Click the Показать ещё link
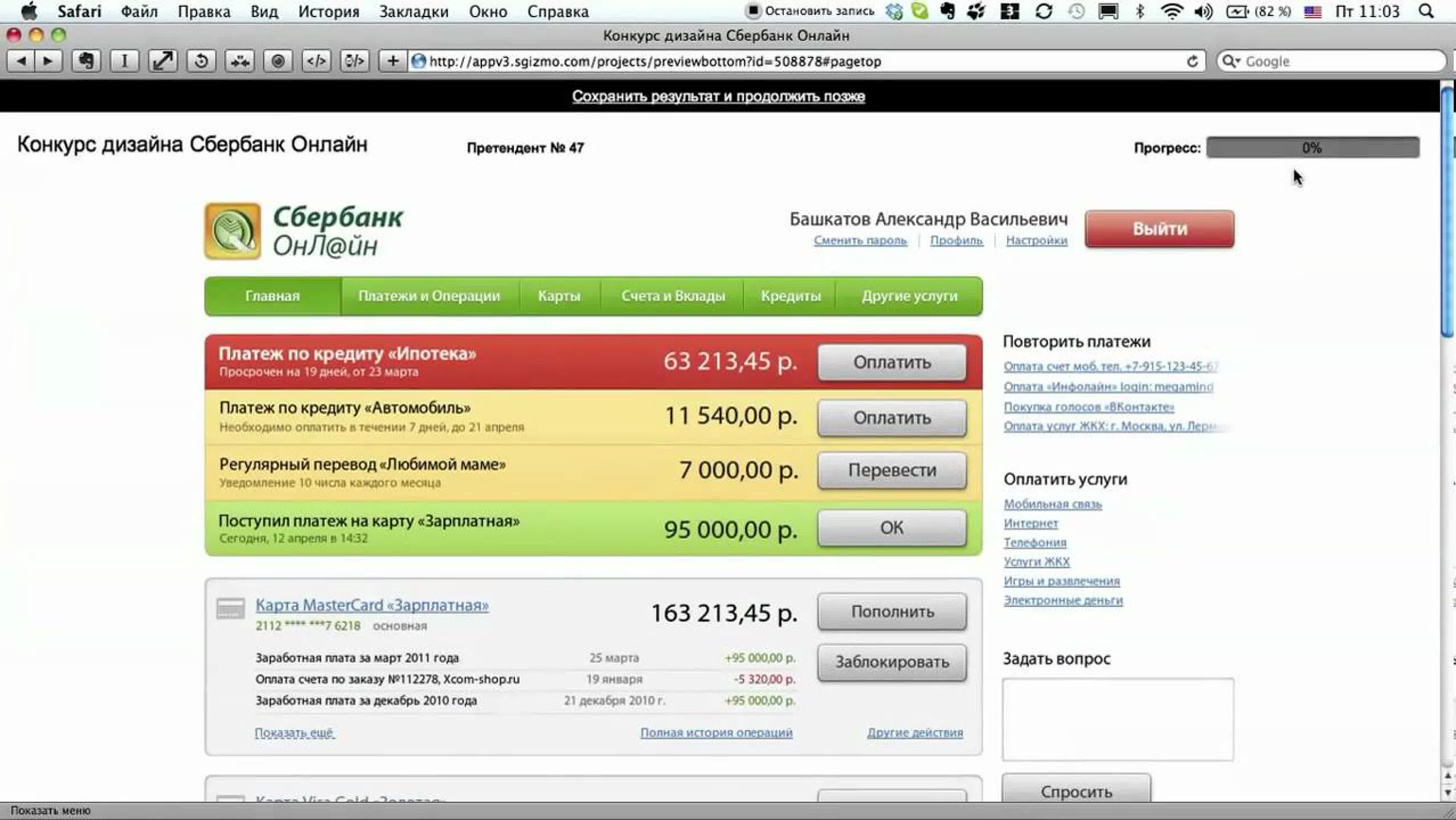 click(x=294, y=733)
